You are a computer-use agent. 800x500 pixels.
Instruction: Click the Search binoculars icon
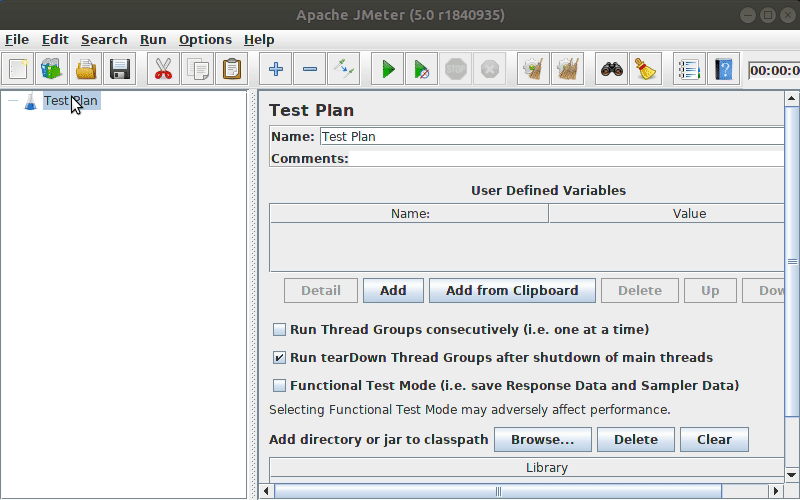point(611,69)
